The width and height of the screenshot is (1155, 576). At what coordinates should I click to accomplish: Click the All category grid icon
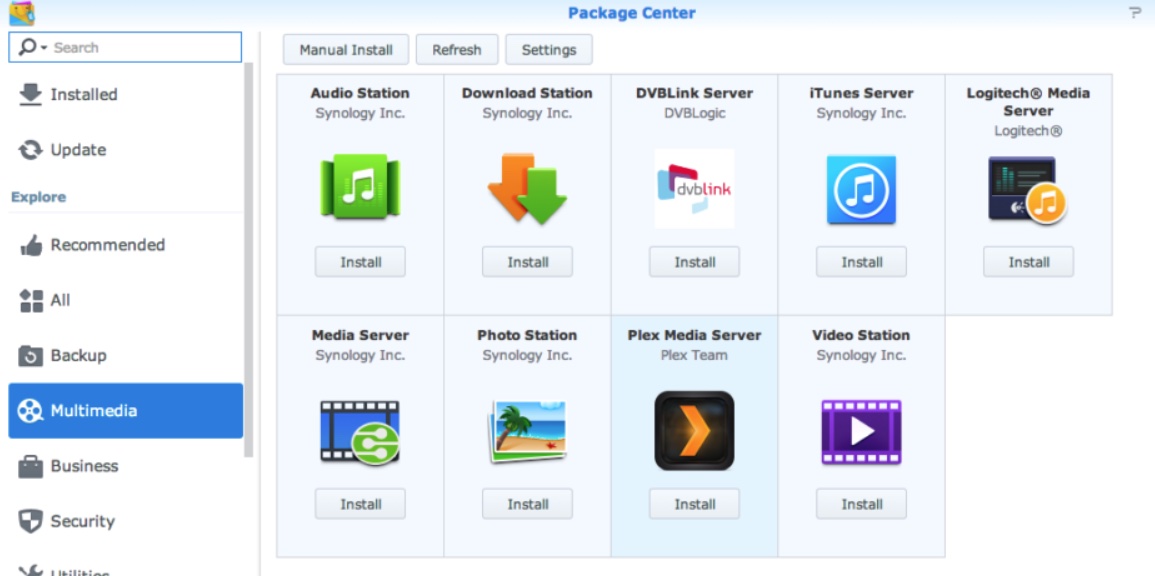tap(31, 301)
